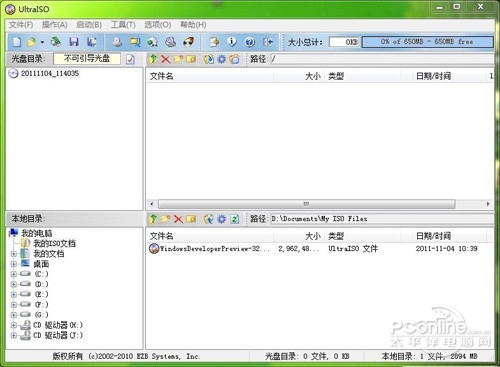
Task: Click the Save As icon
Action: pyautogui.click(x=92, y=42)
